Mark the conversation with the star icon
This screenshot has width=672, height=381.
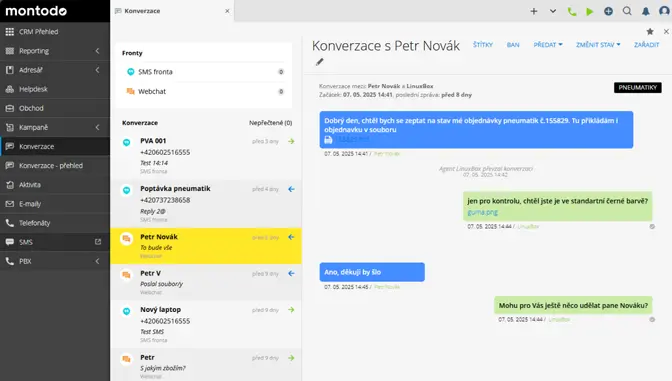[650, 31]
